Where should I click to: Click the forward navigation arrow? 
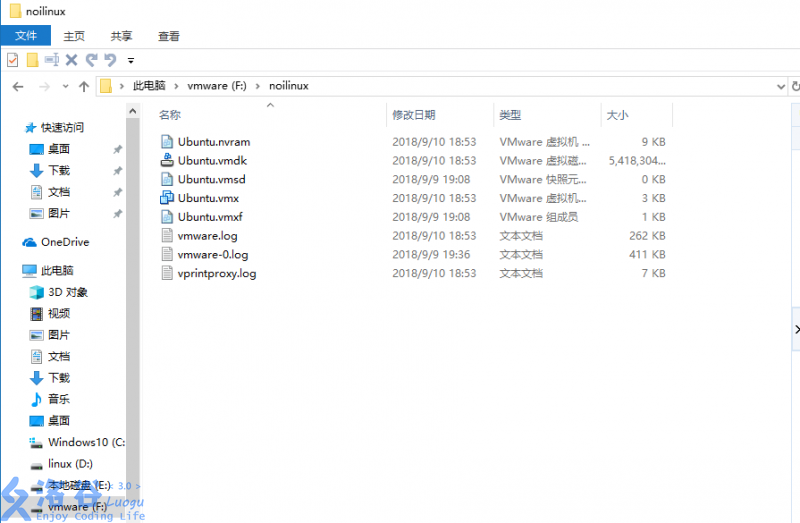pyautogui.click(x=44, y=86)
